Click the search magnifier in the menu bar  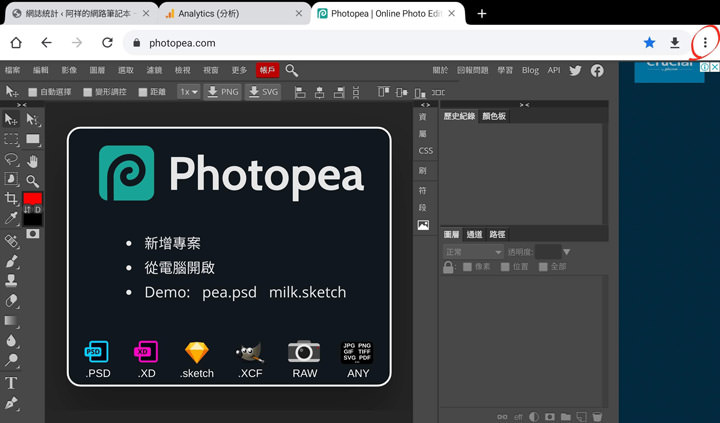click(292, 70)
